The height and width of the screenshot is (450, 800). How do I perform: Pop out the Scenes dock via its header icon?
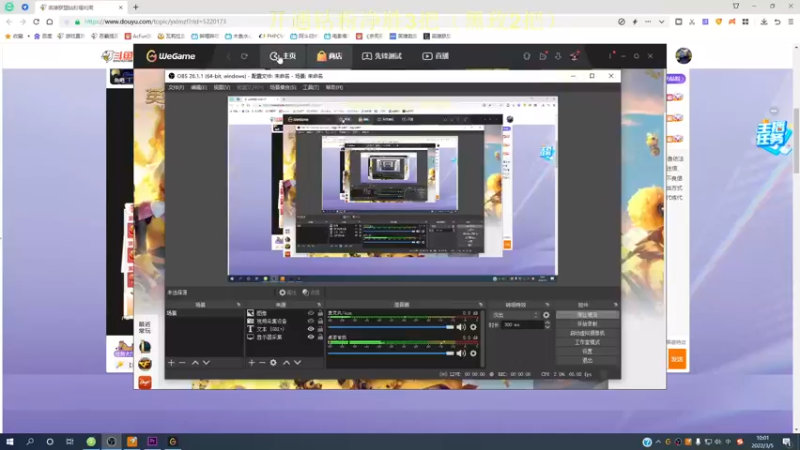pyautogui.click(x=238, y=305)
